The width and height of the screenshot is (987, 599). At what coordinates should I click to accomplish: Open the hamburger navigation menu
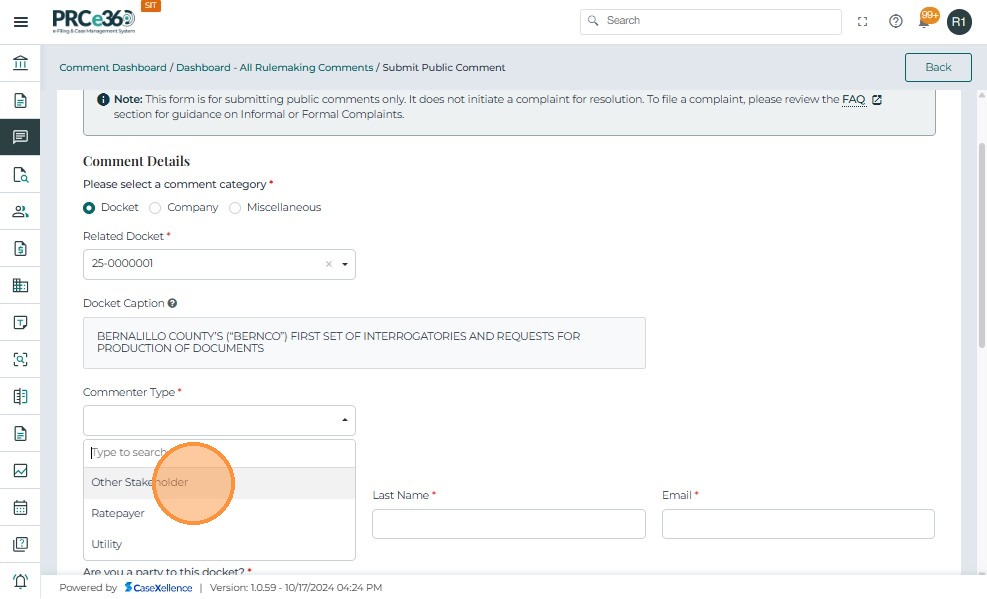click(20, 22)
